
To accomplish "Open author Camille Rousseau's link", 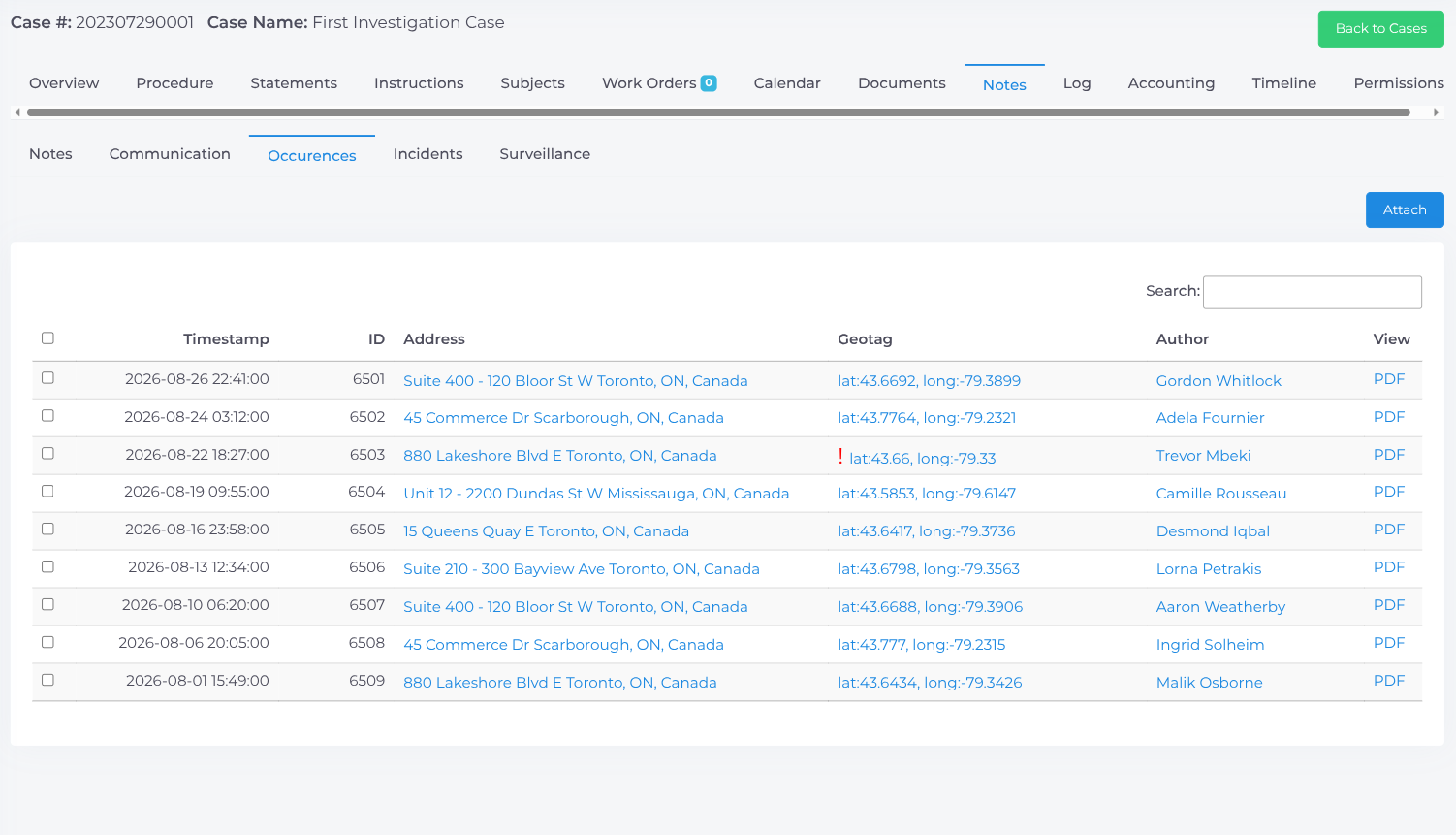I will click(x=1220, y=494).
